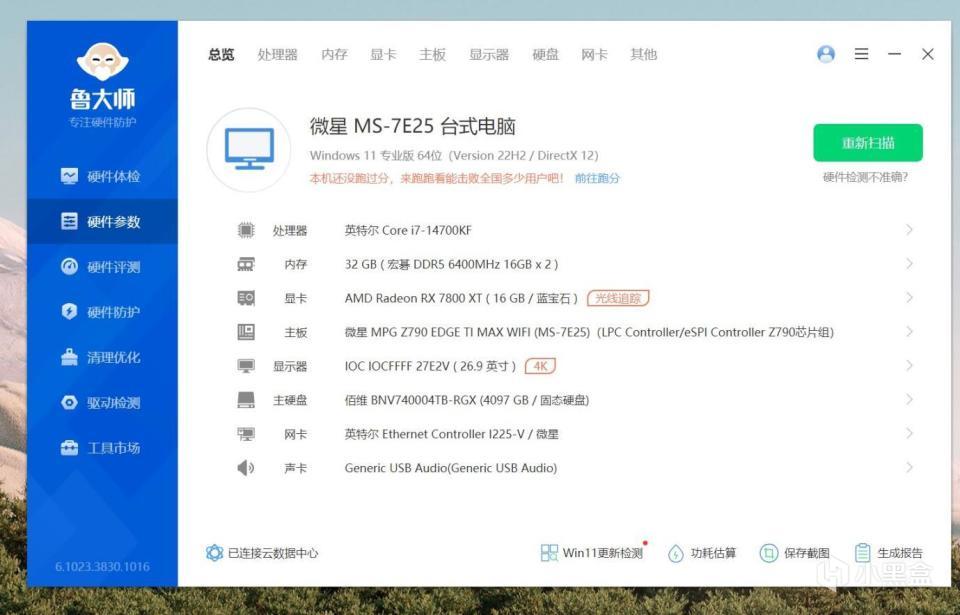Open 工具市场 in the sidebar

pyautogui.click(x=102, y=448)
